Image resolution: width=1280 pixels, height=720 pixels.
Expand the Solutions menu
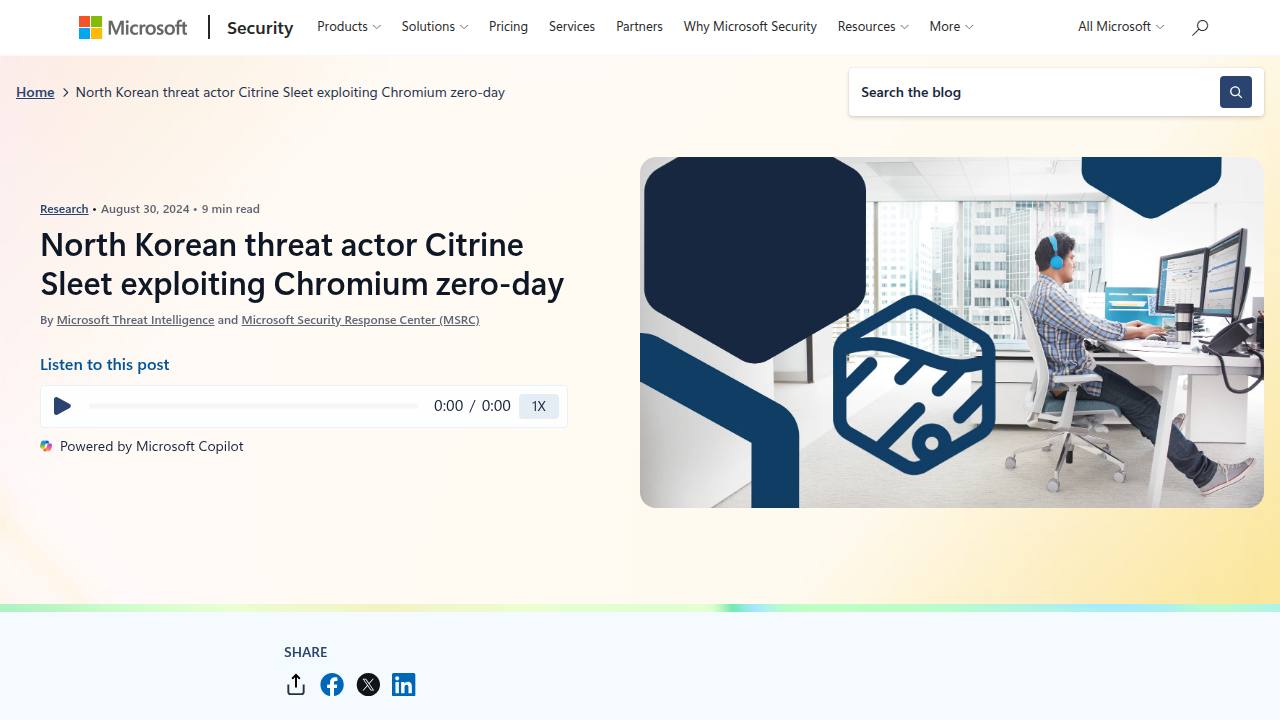coord(435,27)
